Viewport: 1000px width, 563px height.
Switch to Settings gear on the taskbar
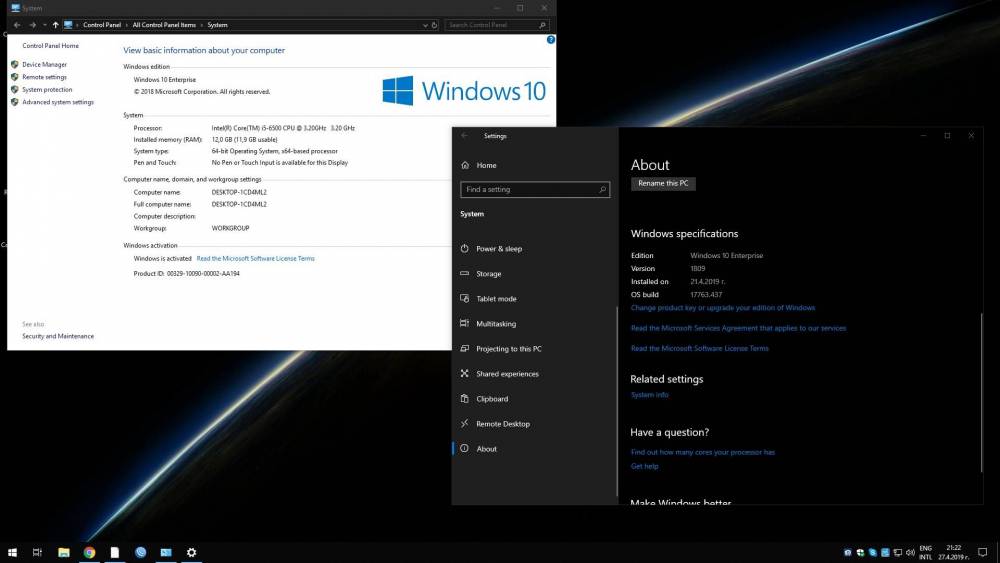click(x=191, y=552)
